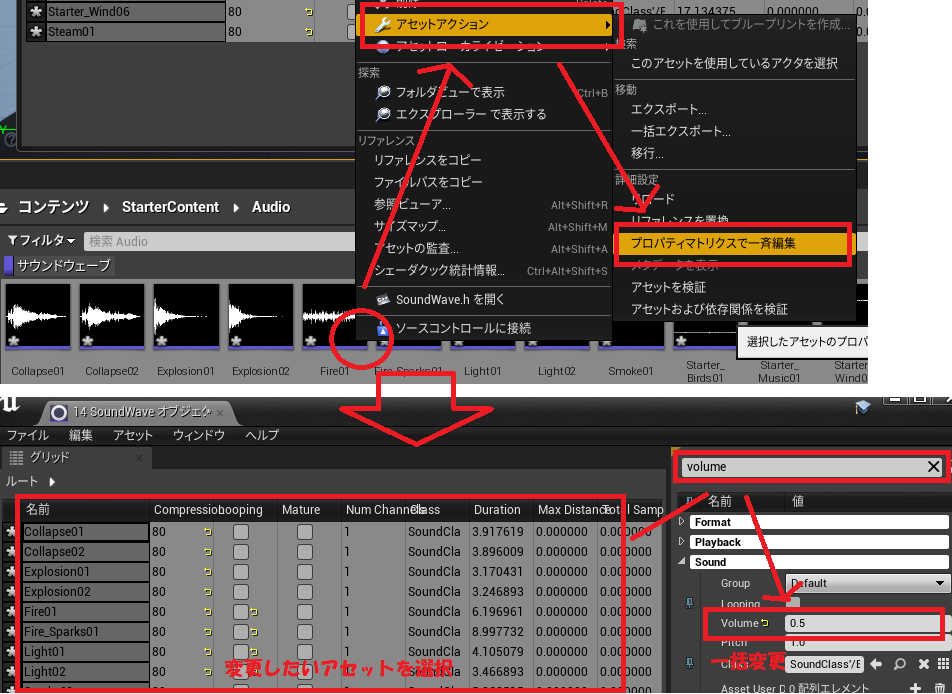Expand the Playback category
Image resolution: width=952 pixels, height=694 pixels.
pos(681,542)
